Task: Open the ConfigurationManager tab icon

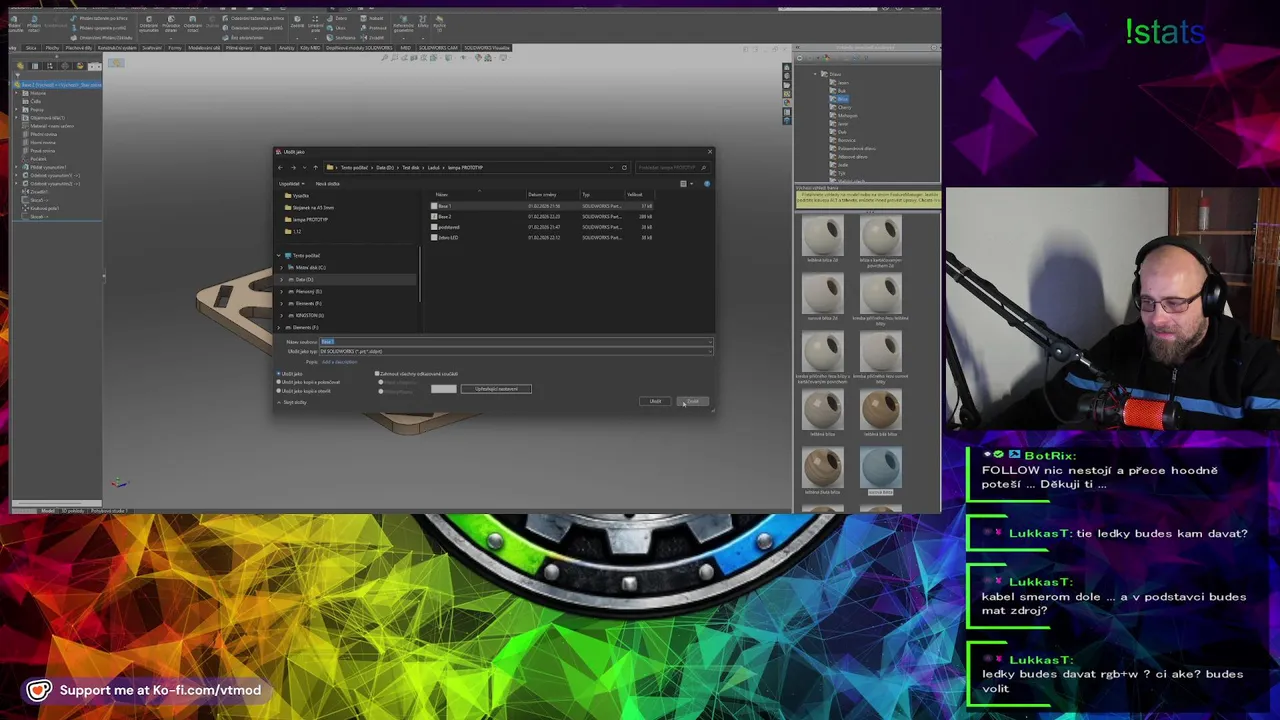Action: click(x=50, y=66)
